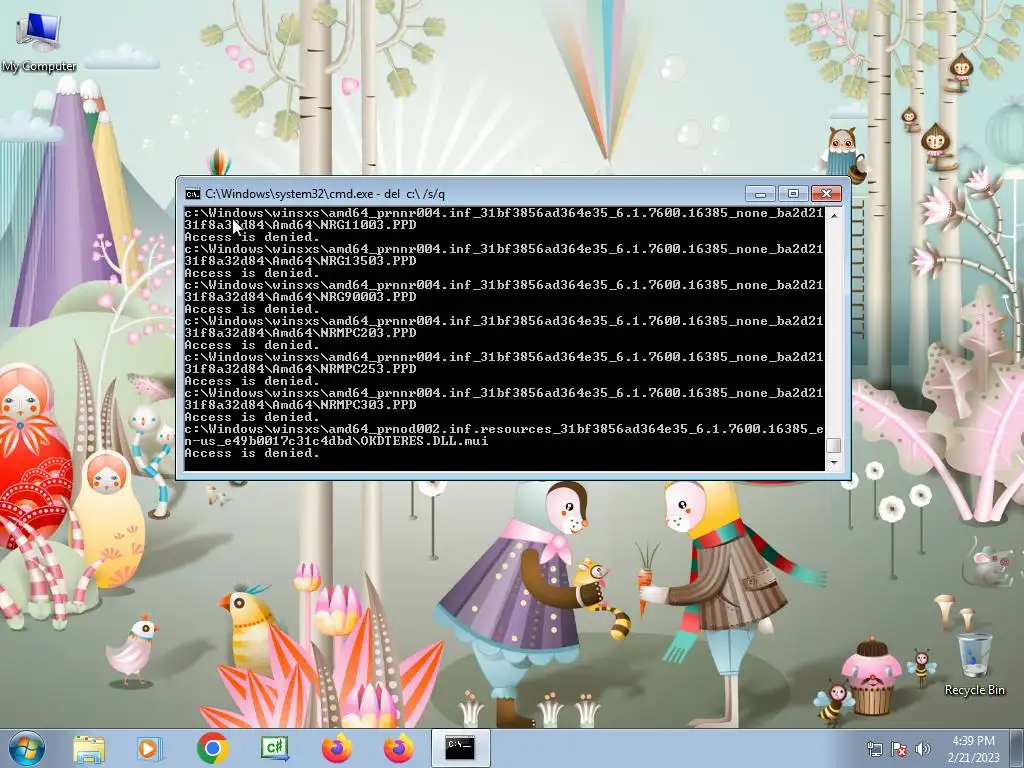Click the NRG13503.PPD text in console
The image size is (1024, 768).
tap(368, 261)
